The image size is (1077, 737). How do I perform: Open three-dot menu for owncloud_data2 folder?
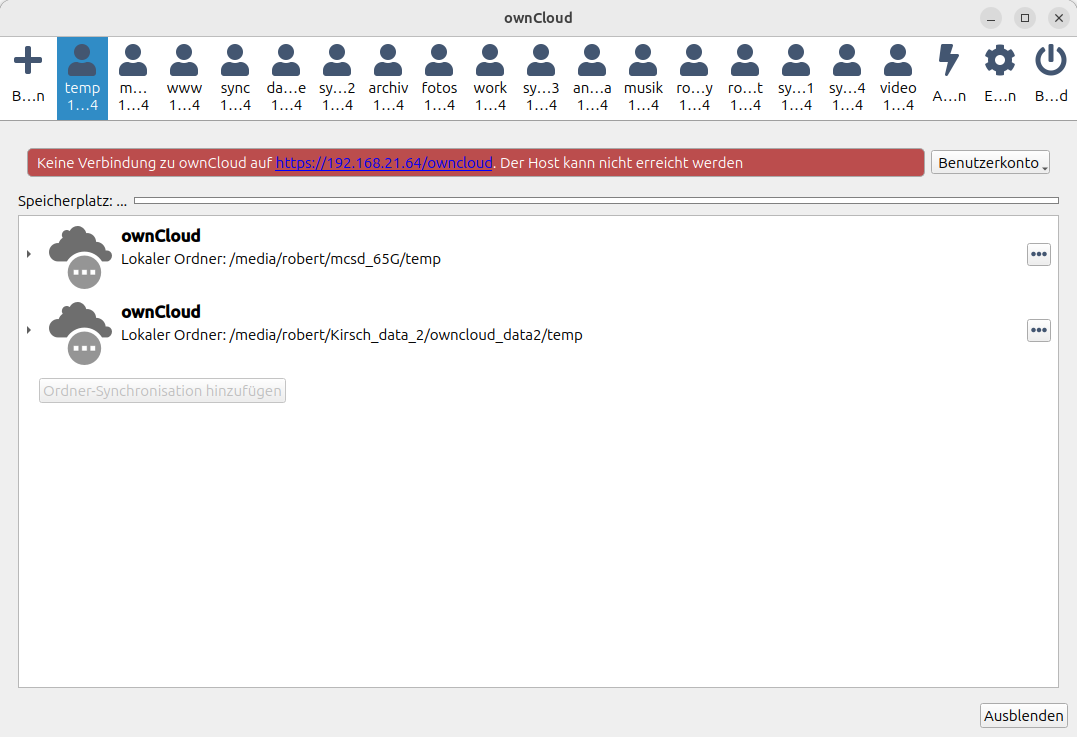point(1039,331)
